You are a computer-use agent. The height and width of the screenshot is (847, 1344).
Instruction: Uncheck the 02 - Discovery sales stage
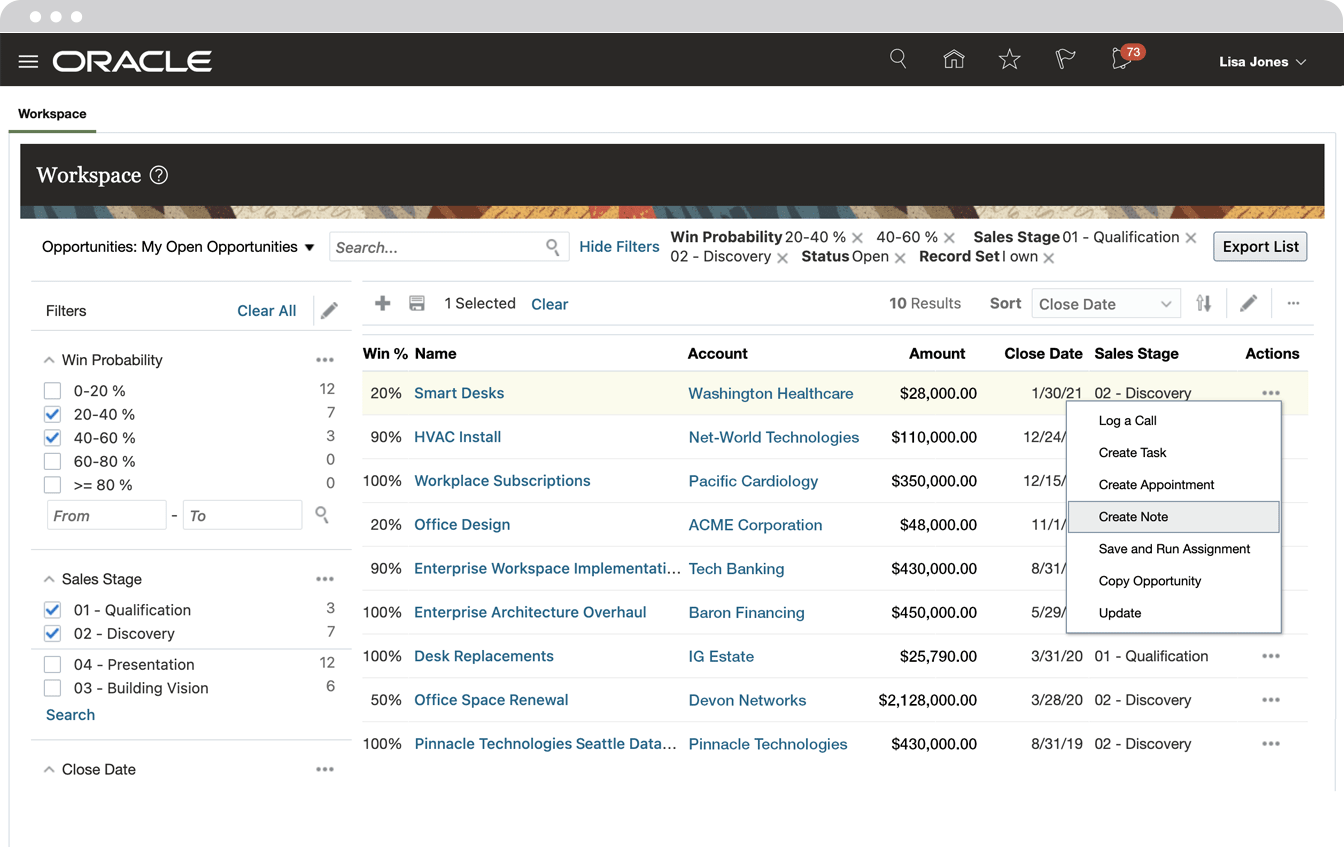tap(53, 634)
